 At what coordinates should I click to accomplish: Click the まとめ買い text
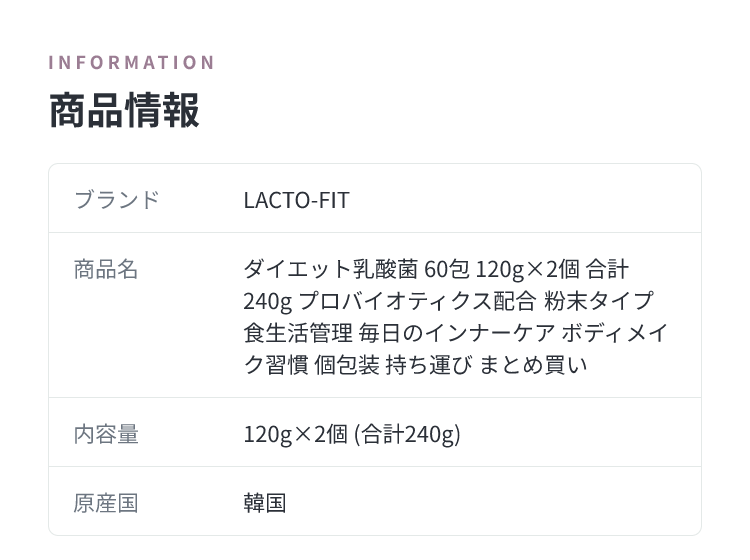533,365
